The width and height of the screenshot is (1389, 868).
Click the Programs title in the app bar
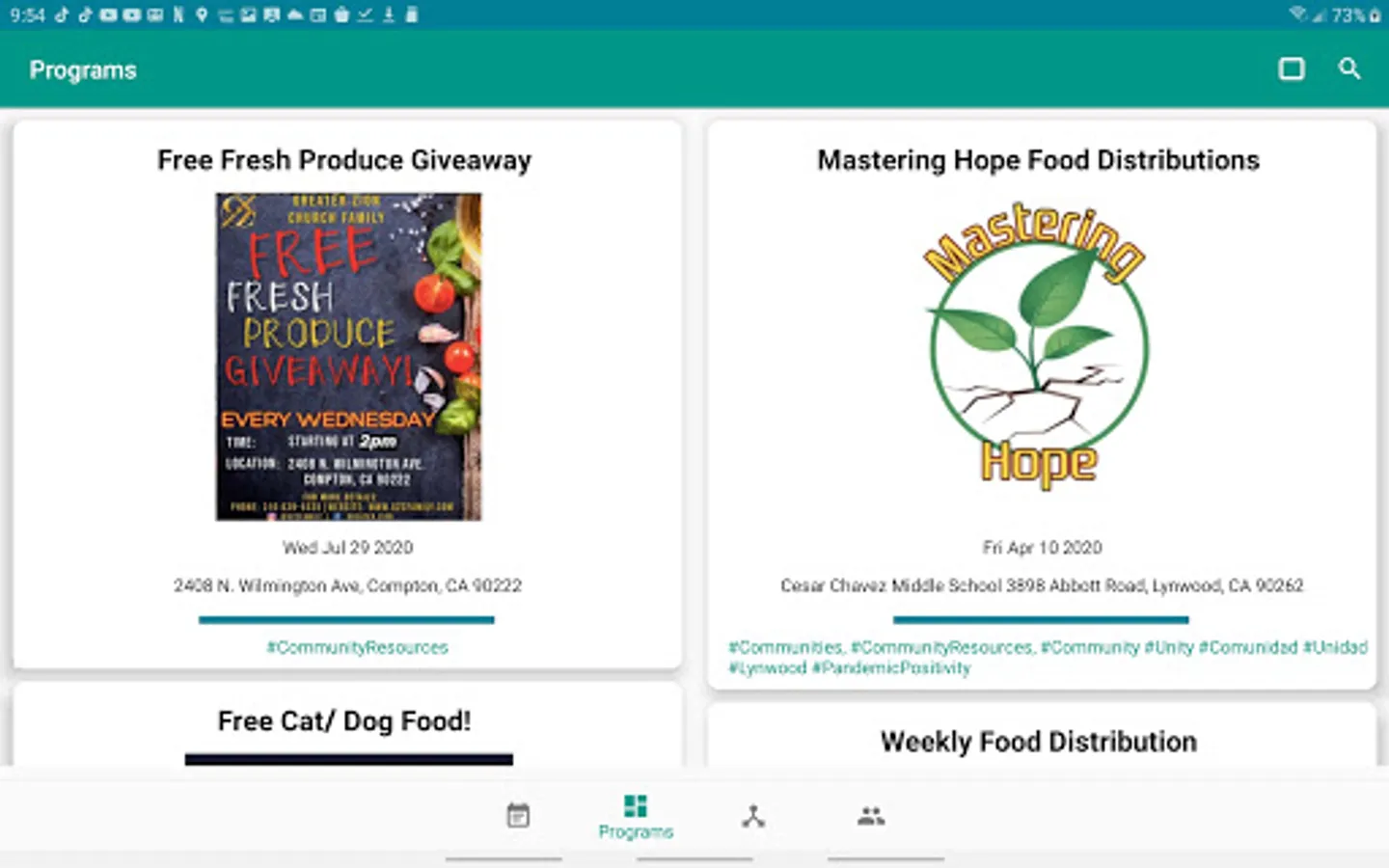(x=83, y=70)
